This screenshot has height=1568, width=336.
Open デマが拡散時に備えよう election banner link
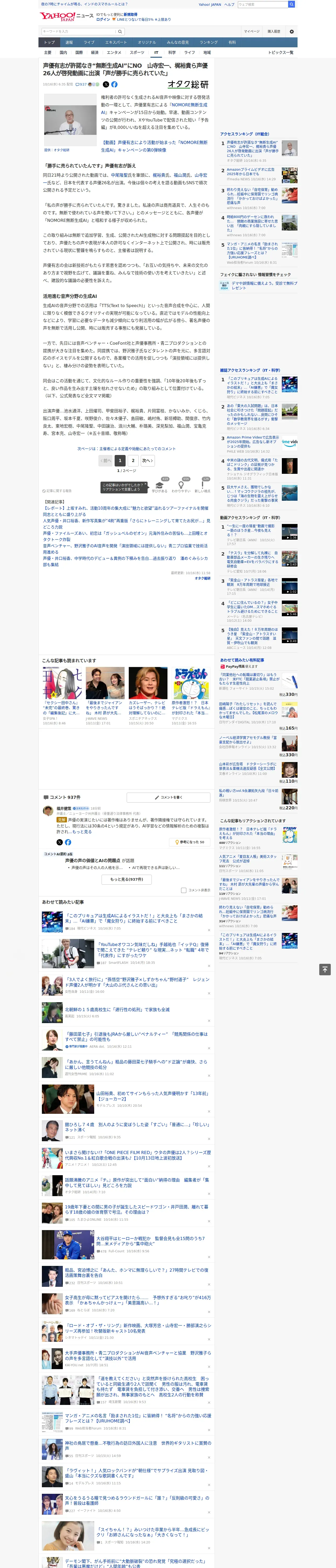(x=264, y=285)
